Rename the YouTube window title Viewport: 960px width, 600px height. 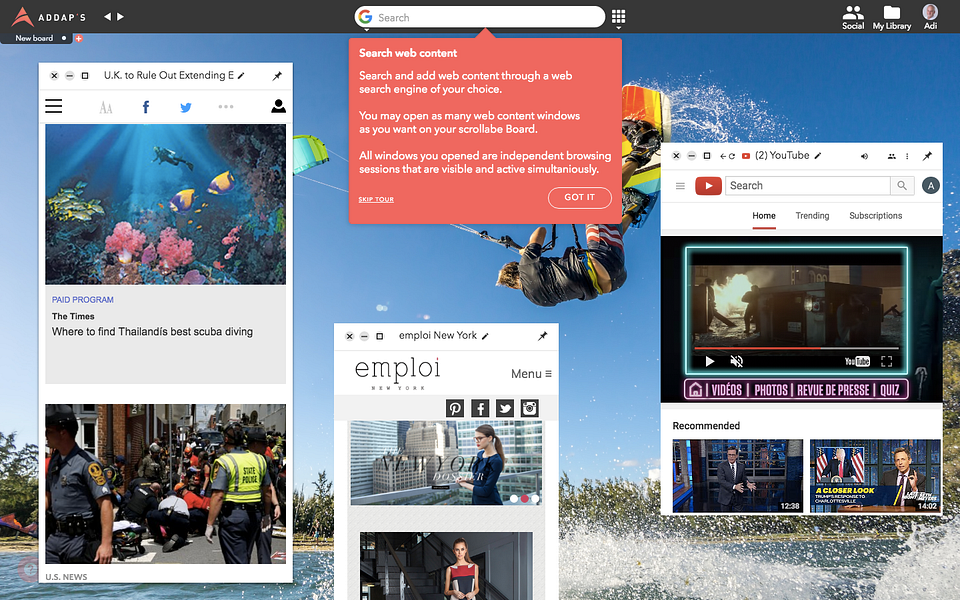tap(817, 156)
